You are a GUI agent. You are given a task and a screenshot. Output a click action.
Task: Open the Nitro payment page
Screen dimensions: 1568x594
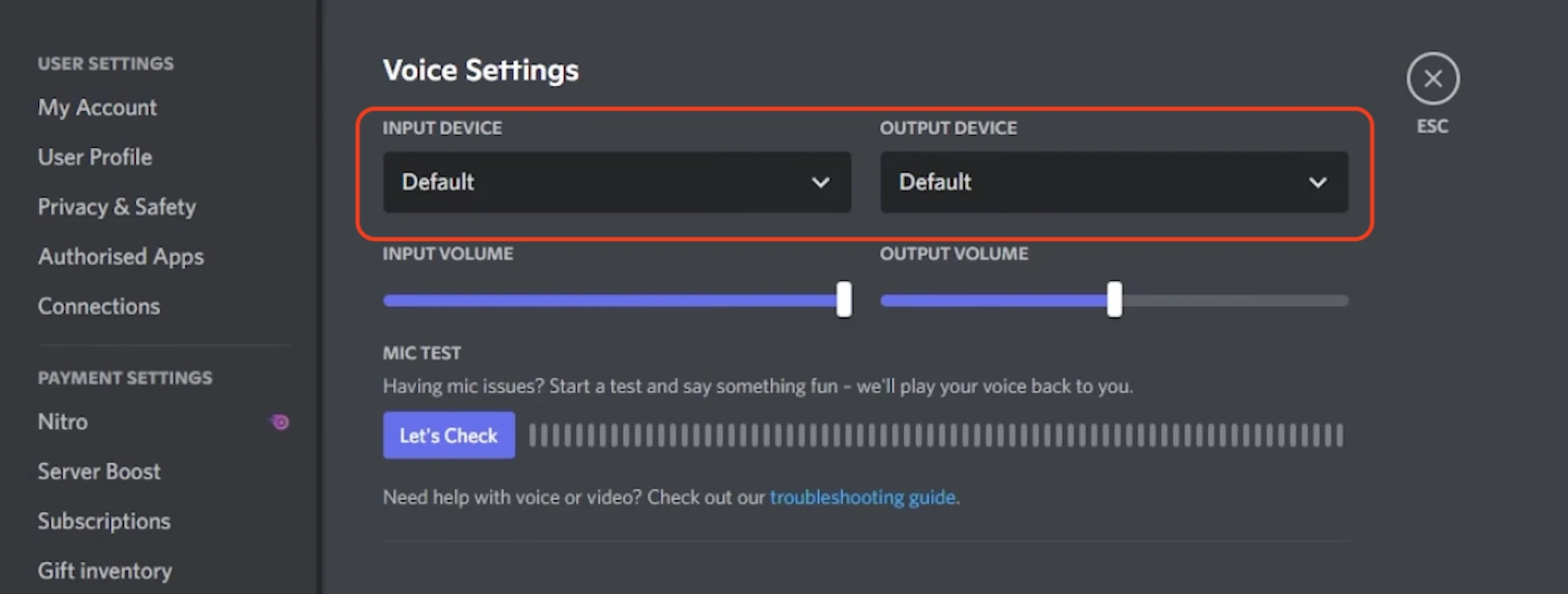(x=64, y=422)
